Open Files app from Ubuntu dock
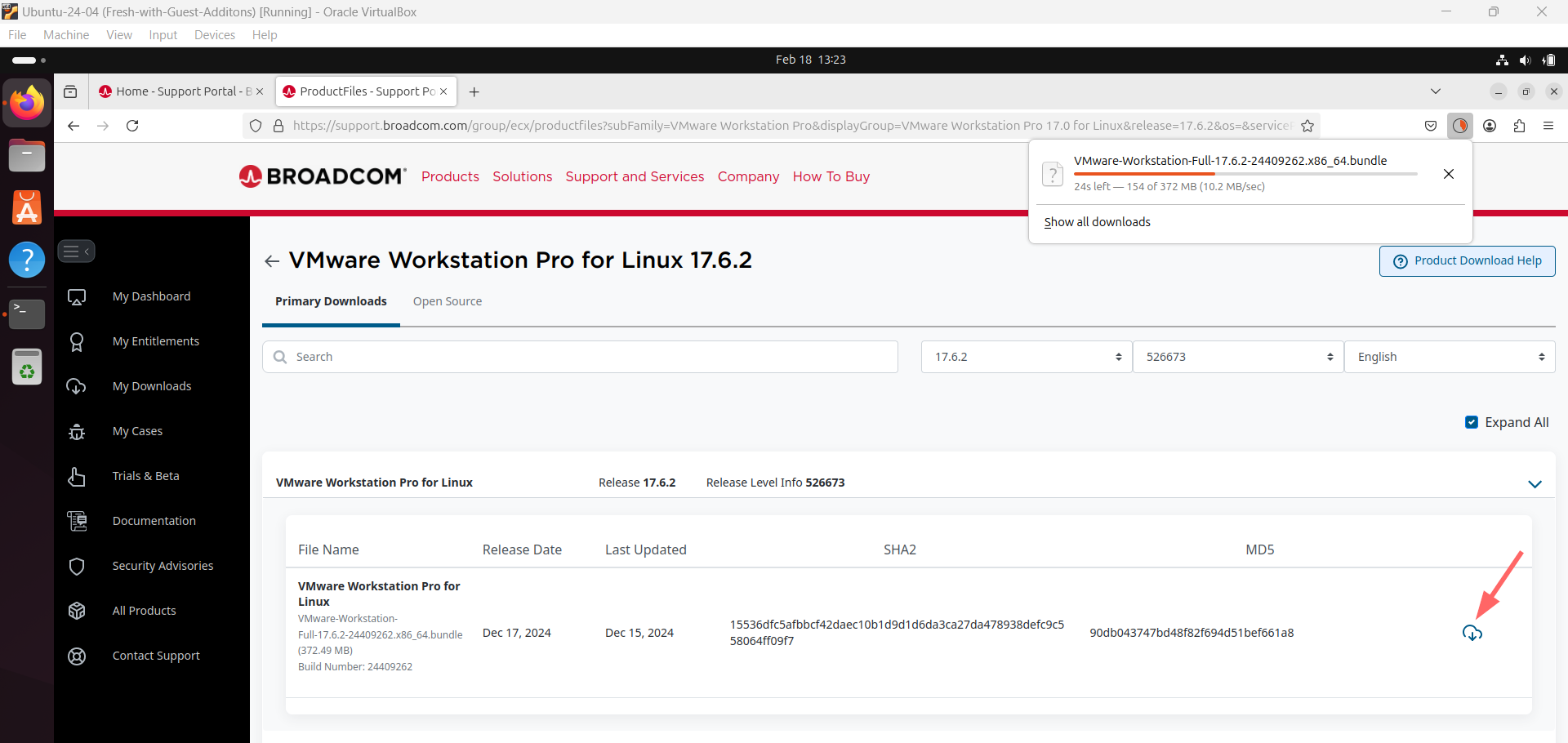Viewport: 1568px width, 743px height. (27, 155)
